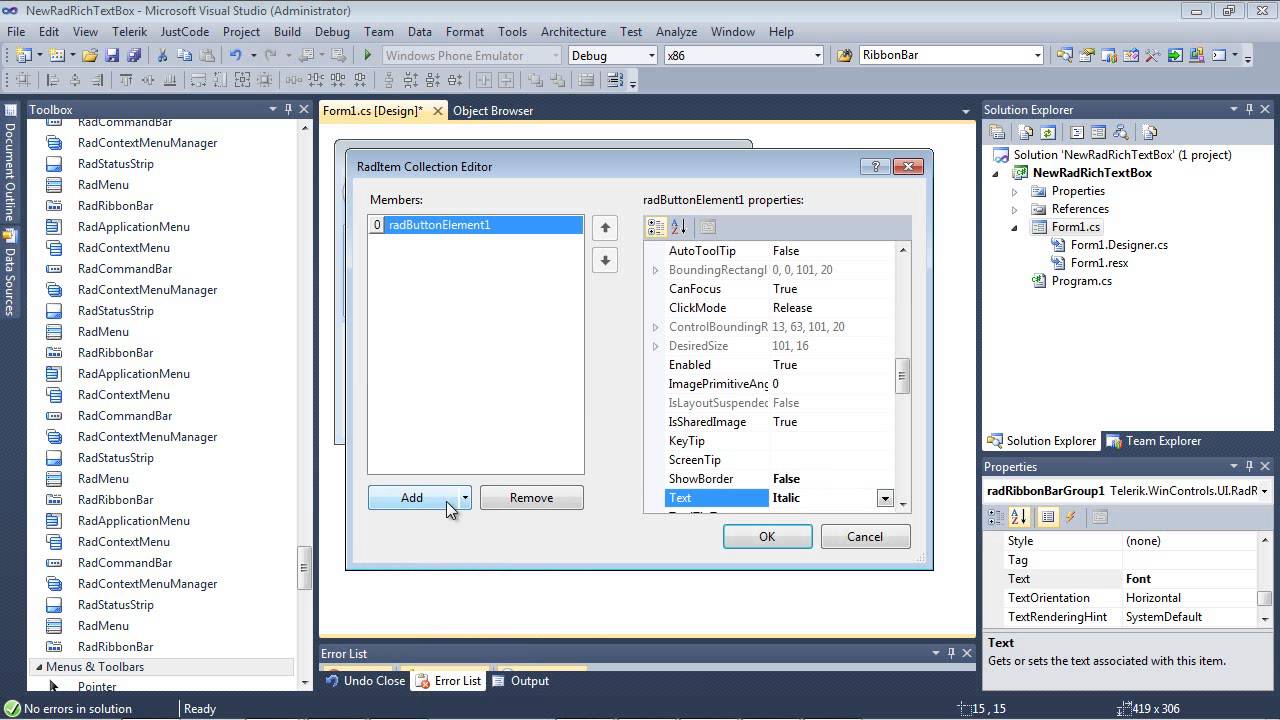The image size is (1280, 720).
Task: Expand the References node
Action: pos(1014,209)
